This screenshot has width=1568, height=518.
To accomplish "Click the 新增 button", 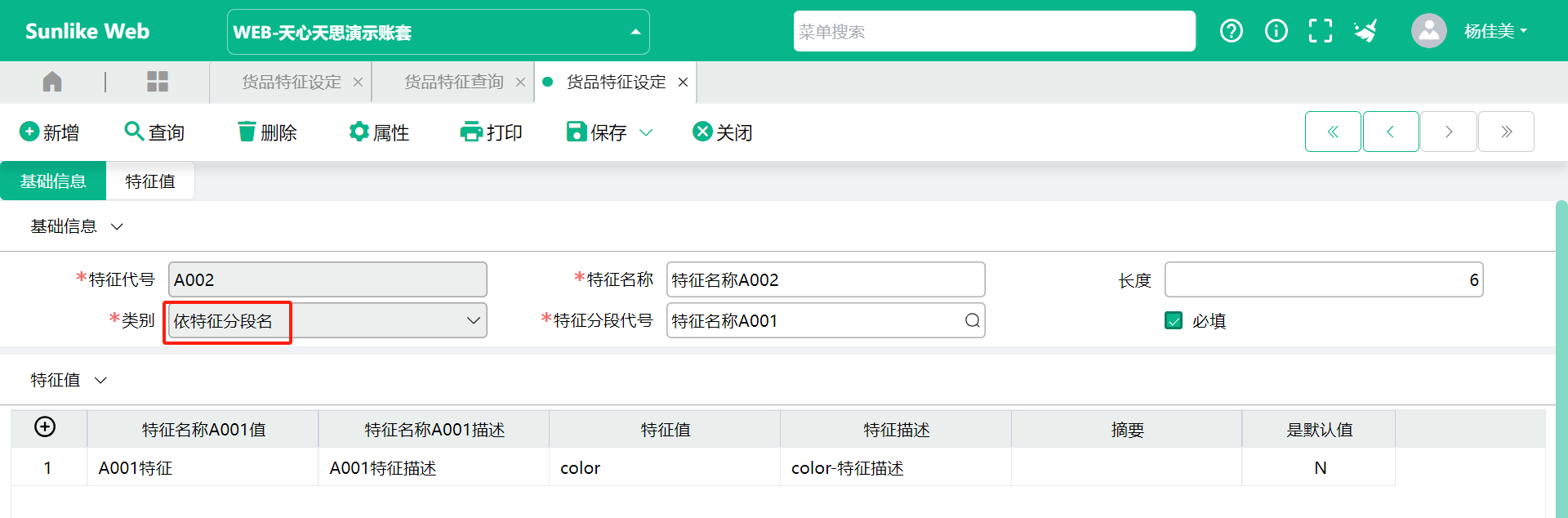I will [x=50, y=132].
